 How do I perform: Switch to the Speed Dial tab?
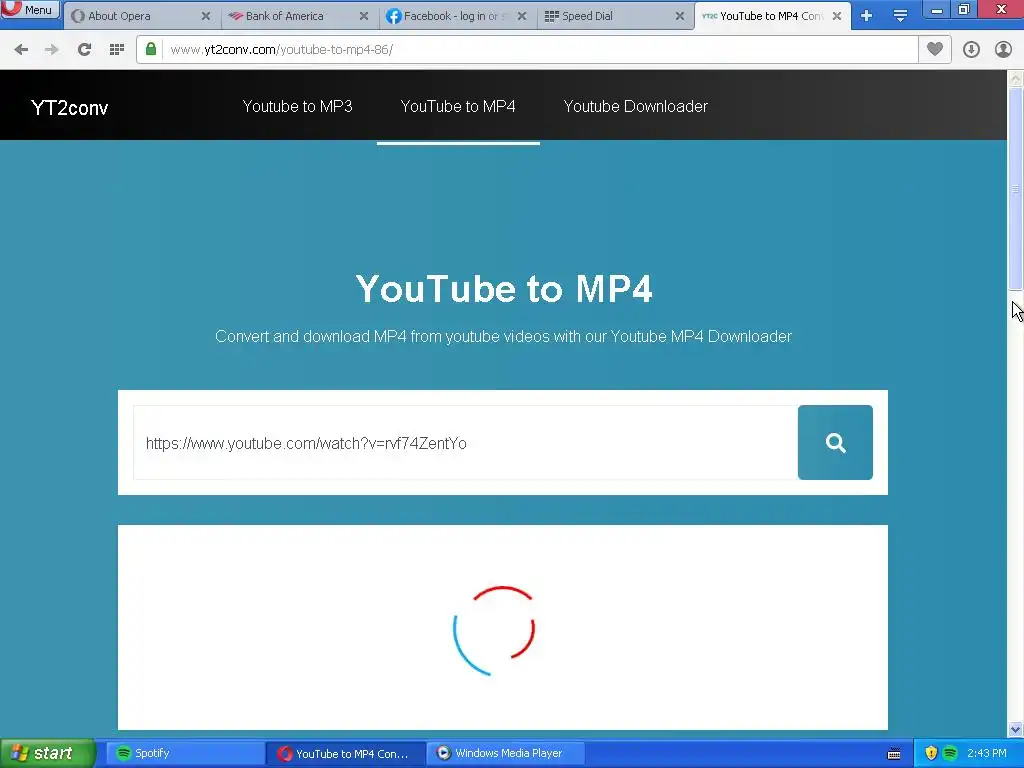click(615, 16)
